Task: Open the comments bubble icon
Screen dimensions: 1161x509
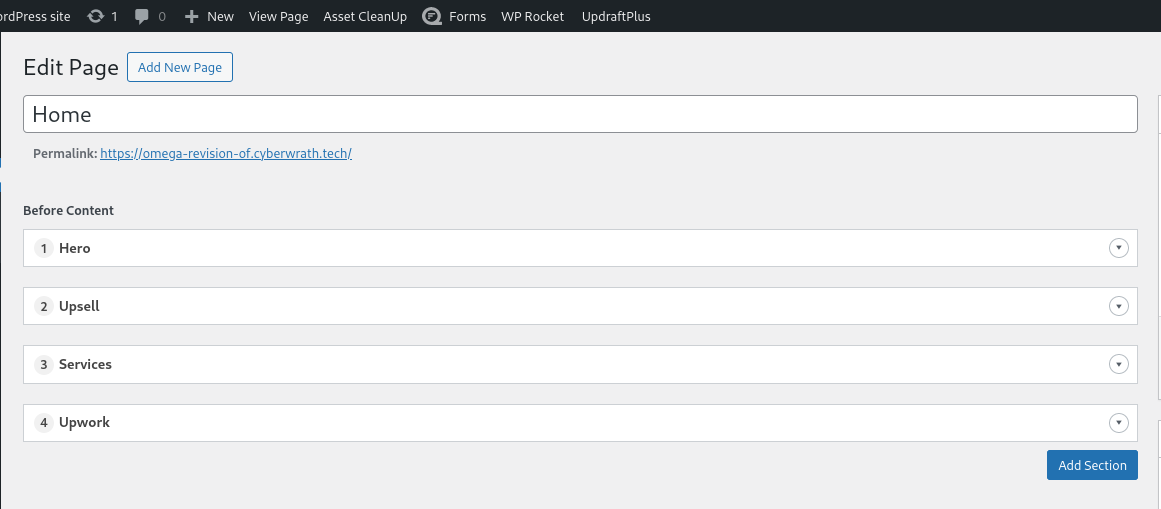Action: click(142, 16)
